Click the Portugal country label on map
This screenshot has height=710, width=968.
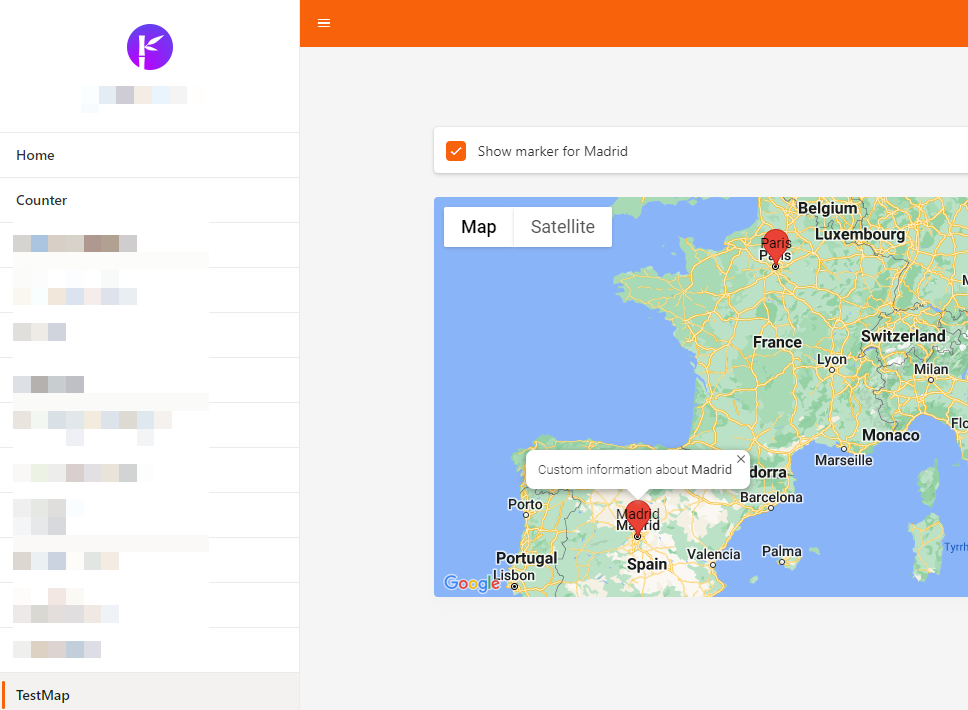(x=526, y=558)
